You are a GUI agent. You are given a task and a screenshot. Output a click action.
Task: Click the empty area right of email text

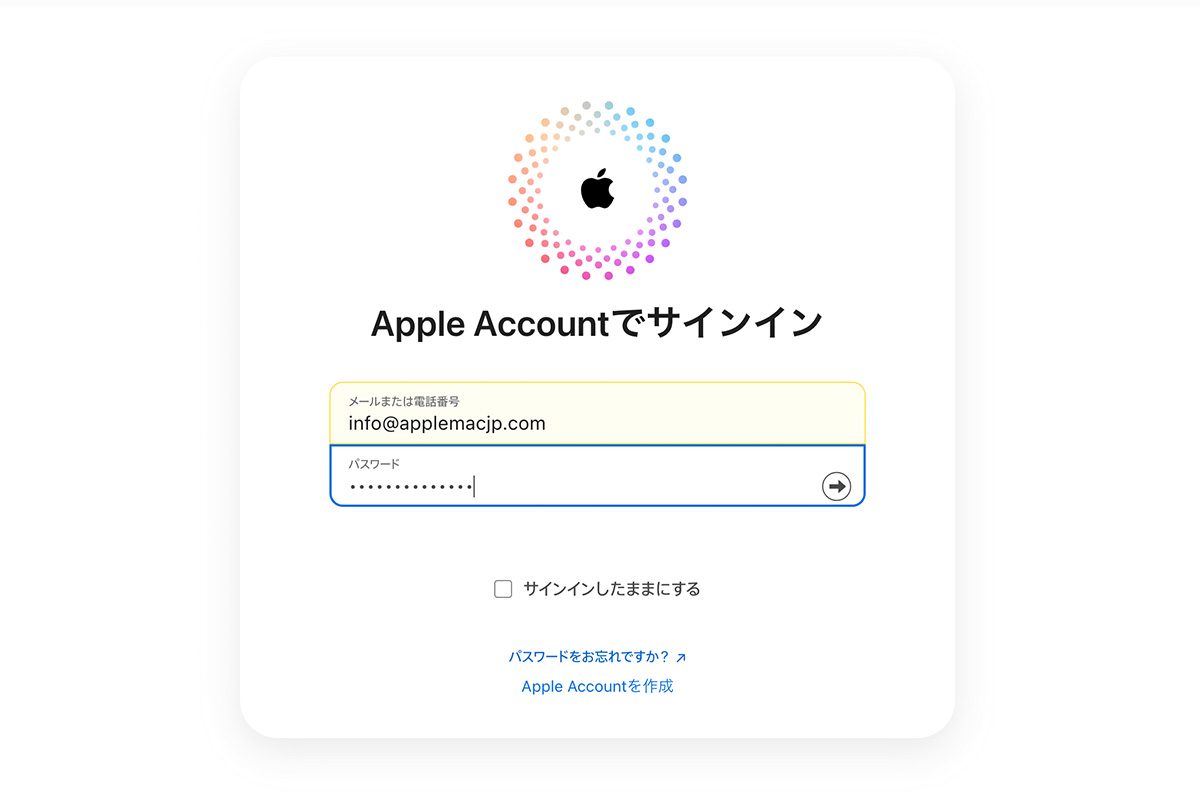(705, 423)
